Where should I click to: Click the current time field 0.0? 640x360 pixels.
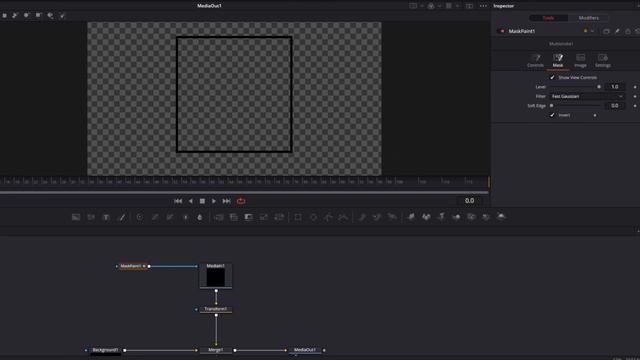click(x=469, y=201)
